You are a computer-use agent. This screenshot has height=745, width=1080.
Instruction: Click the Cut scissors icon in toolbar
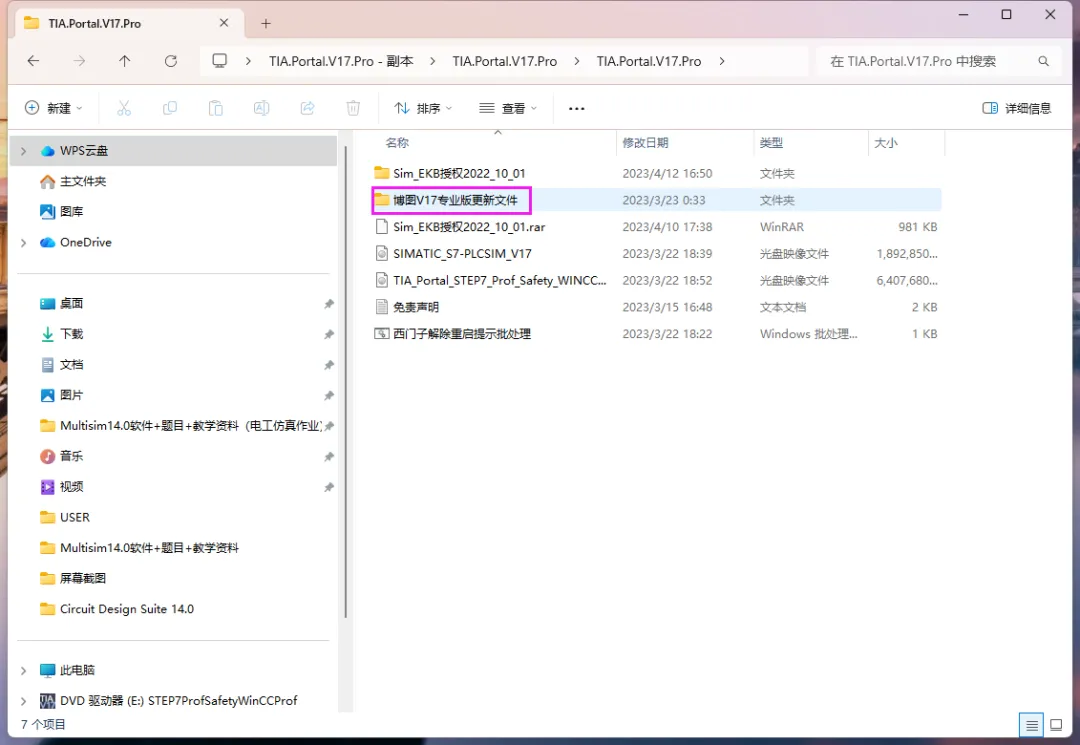click(x=124, y=108)
